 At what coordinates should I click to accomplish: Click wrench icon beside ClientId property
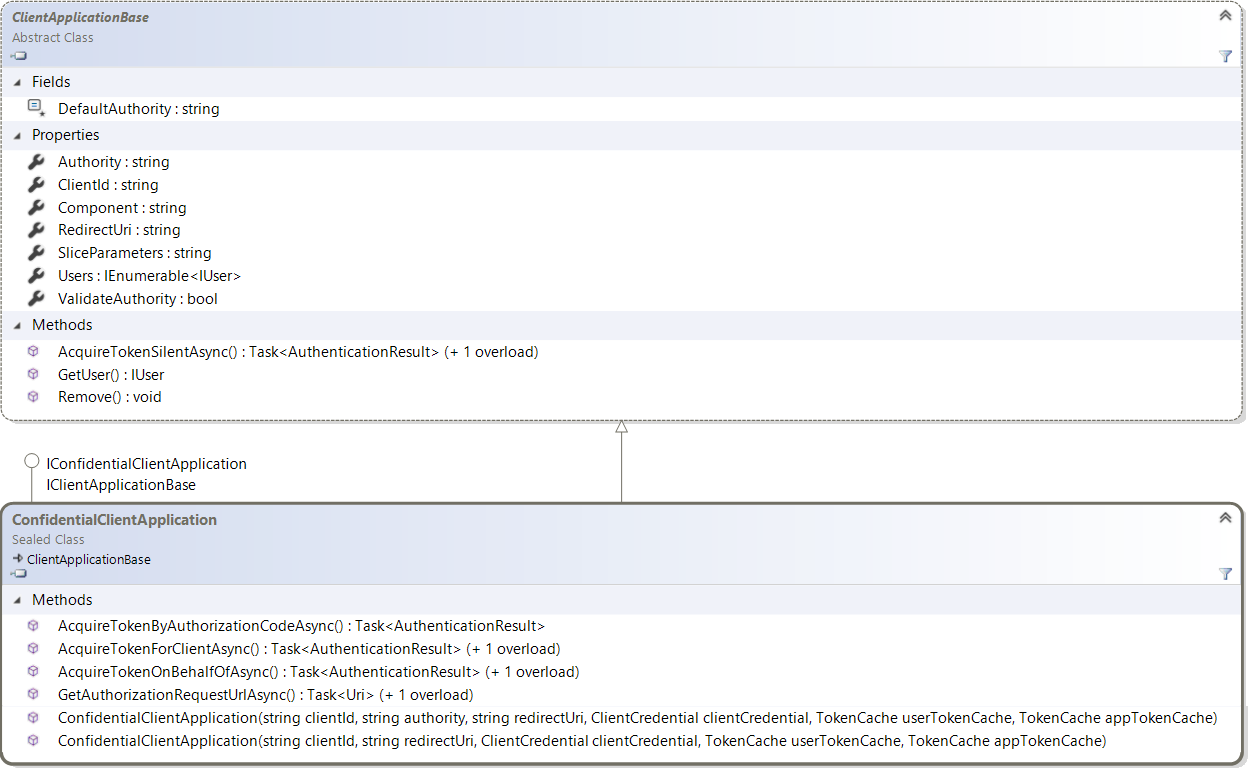[36, 184]
